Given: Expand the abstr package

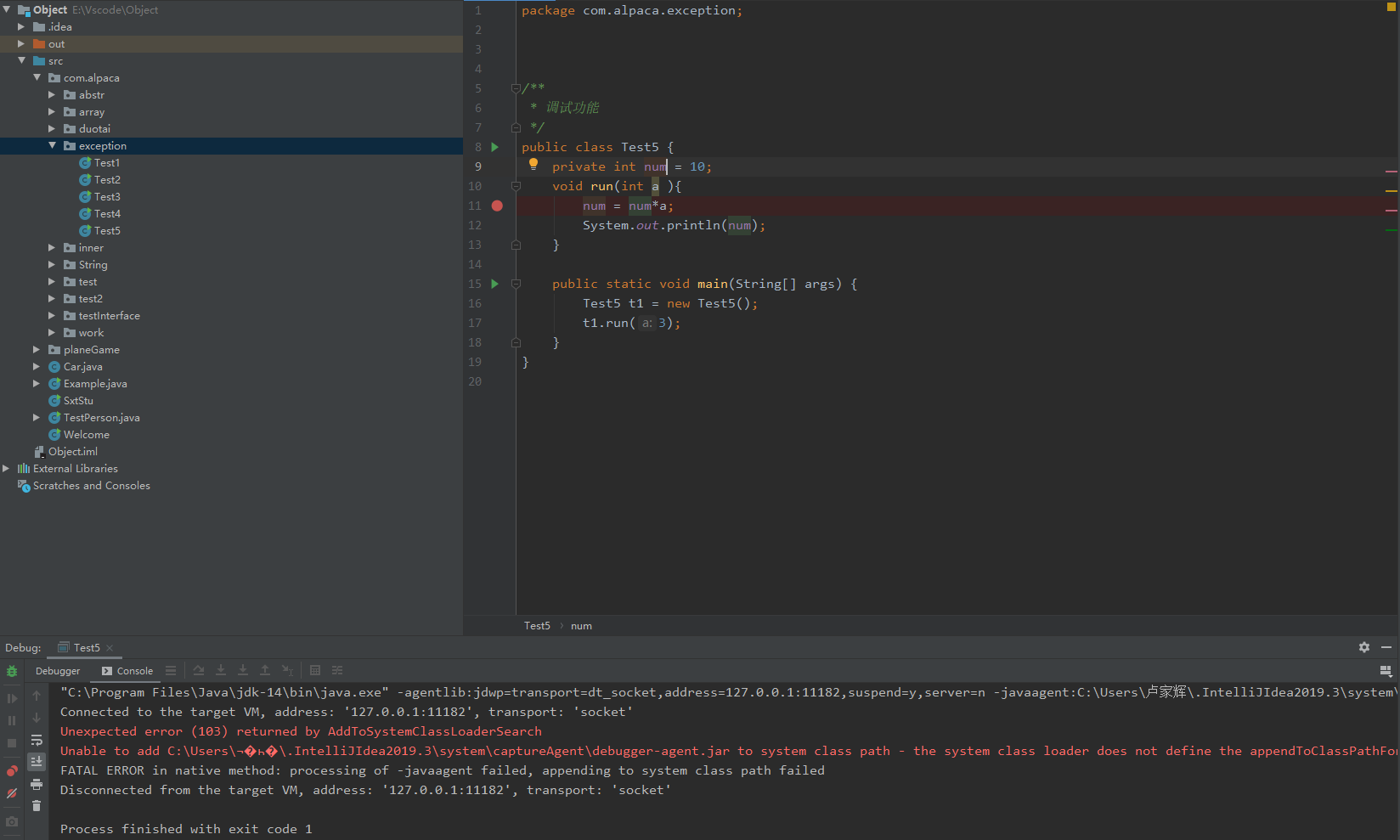Looking at the screenshot, I should tap(52, 94).
